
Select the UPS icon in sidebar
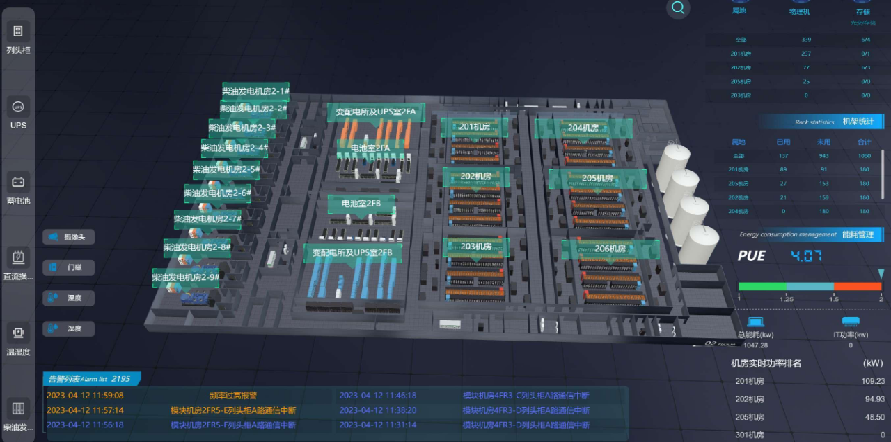(x=18, y=112)
